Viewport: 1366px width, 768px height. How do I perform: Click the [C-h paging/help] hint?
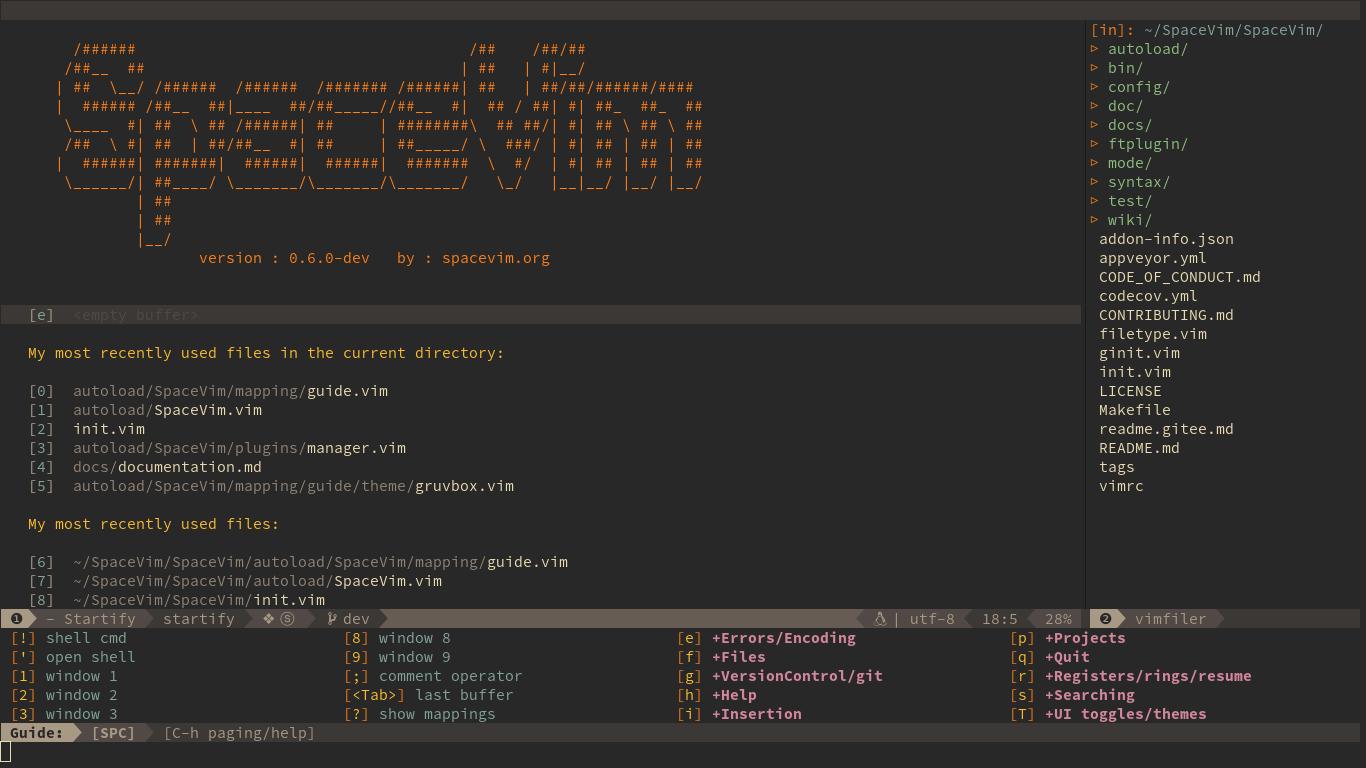point(239,733)
